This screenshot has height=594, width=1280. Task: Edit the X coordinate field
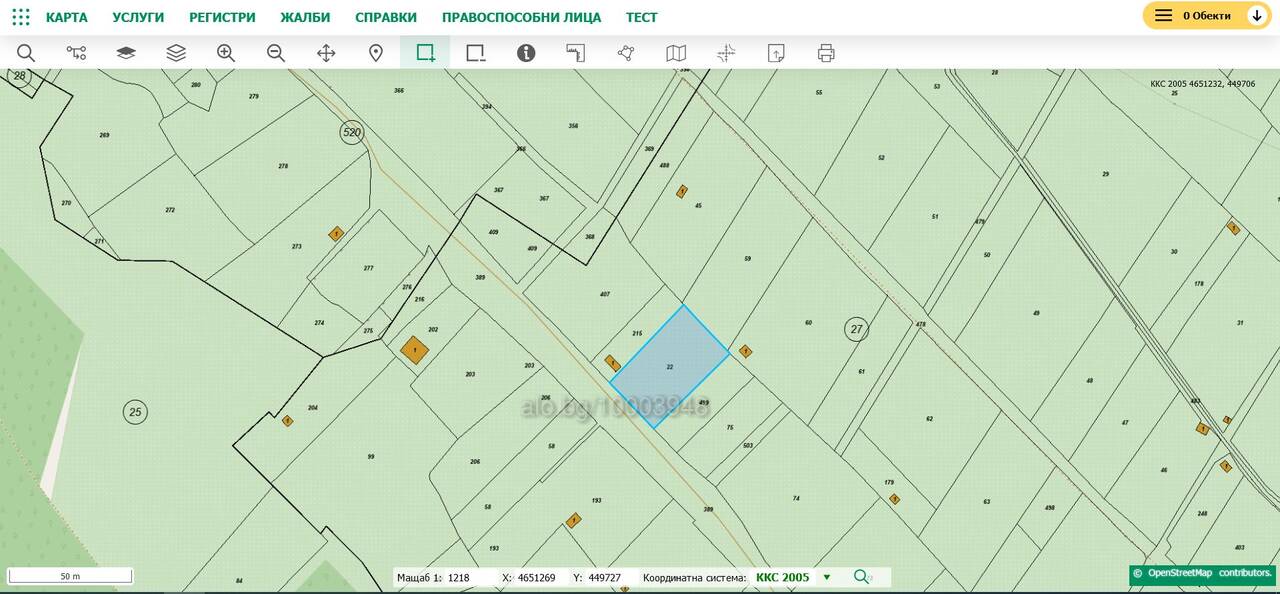541,578
